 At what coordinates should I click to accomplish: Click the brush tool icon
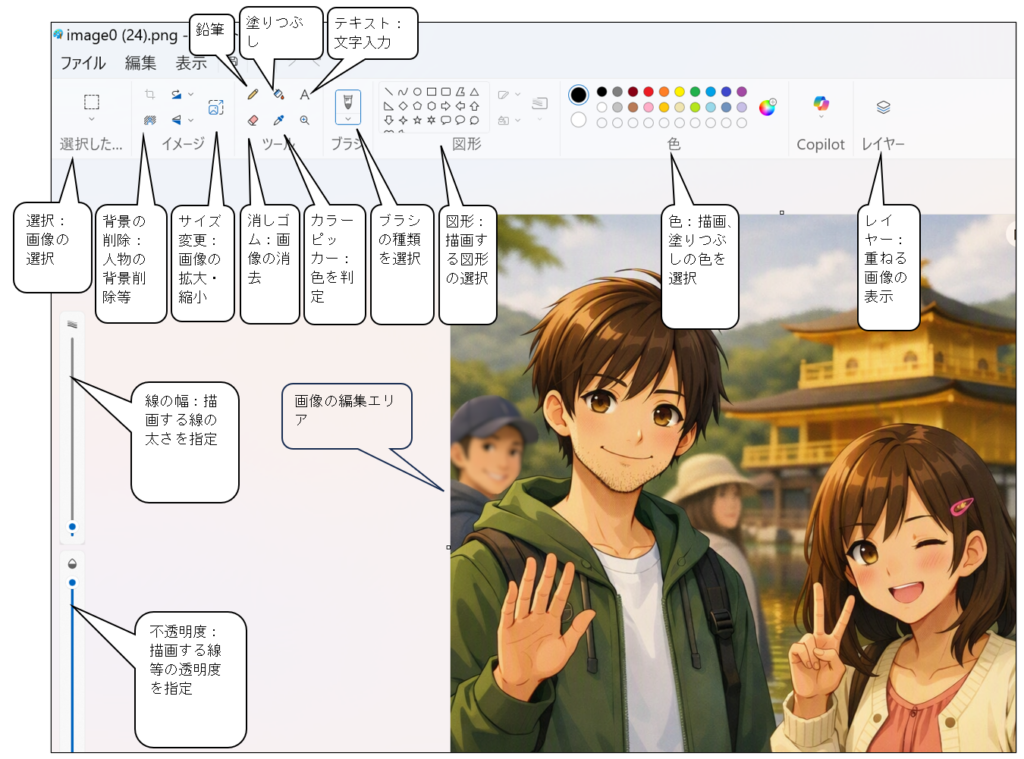347,102
